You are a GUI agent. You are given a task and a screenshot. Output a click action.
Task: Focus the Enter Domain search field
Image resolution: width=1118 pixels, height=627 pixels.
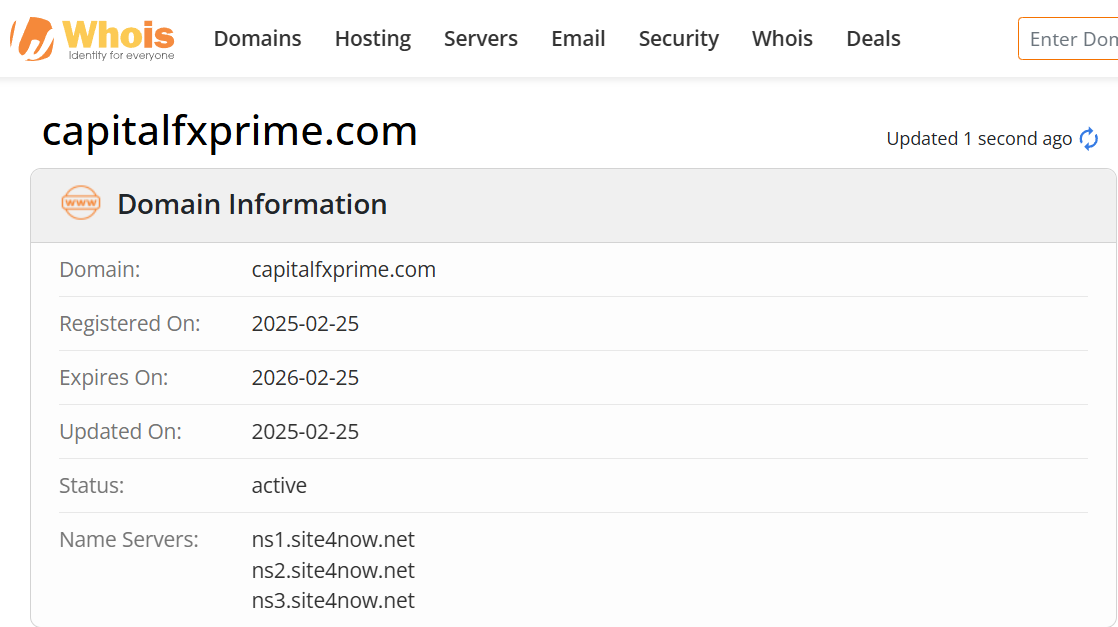[1068, 39]
